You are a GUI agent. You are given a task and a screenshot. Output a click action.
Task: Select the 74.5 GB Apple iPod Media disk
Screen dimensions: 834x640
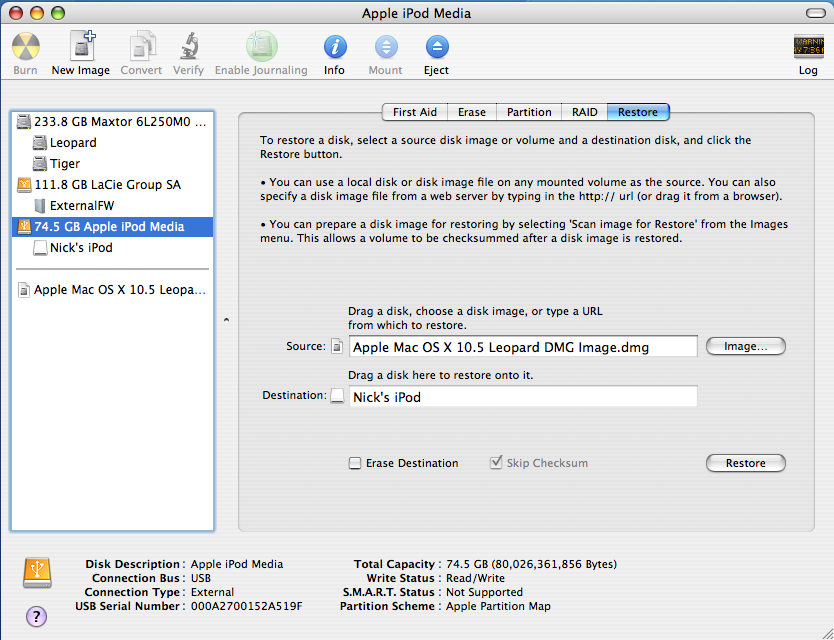pyautogui.click(x=113, y=227)
